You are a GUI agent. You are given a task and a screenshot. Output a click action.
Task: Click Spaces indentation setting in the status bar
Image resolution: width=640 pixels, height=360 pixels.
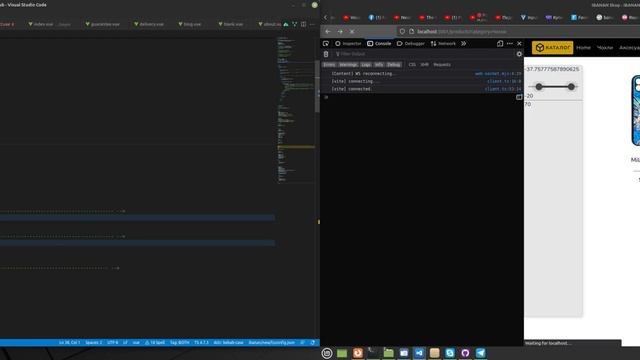pyautogui.click(x=93, y=342)
